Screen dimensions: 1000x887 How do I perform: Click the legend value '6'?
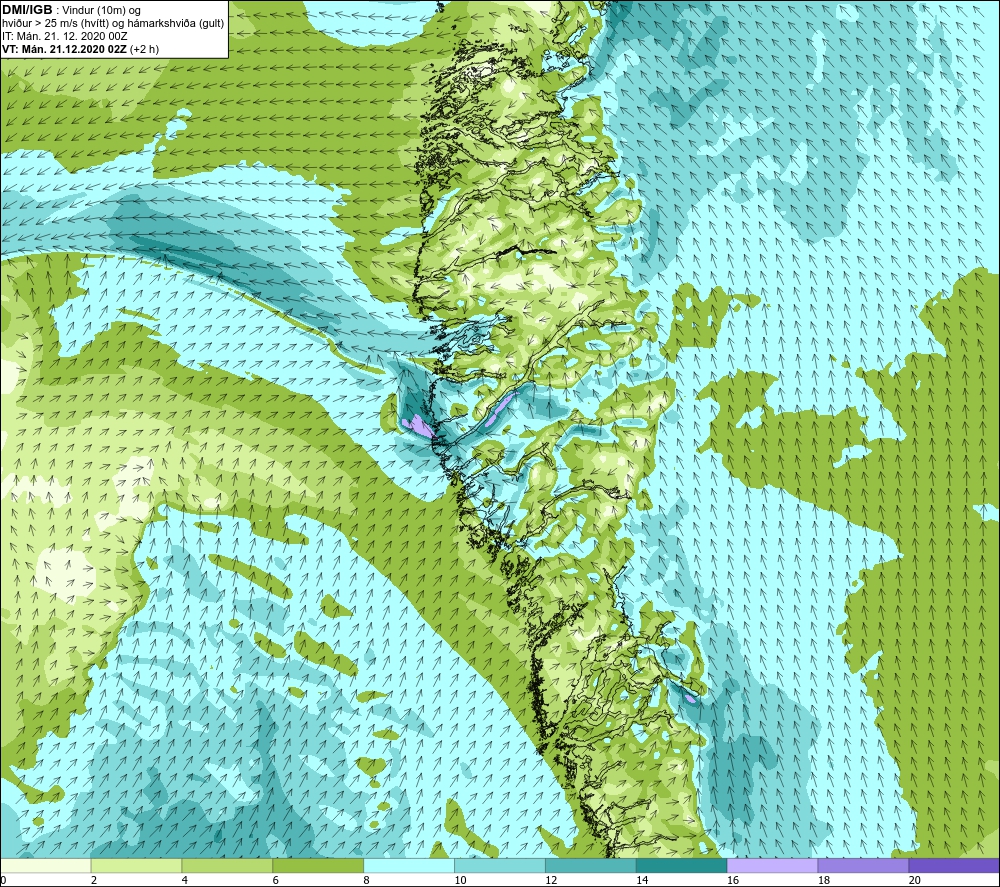point(276,880)
